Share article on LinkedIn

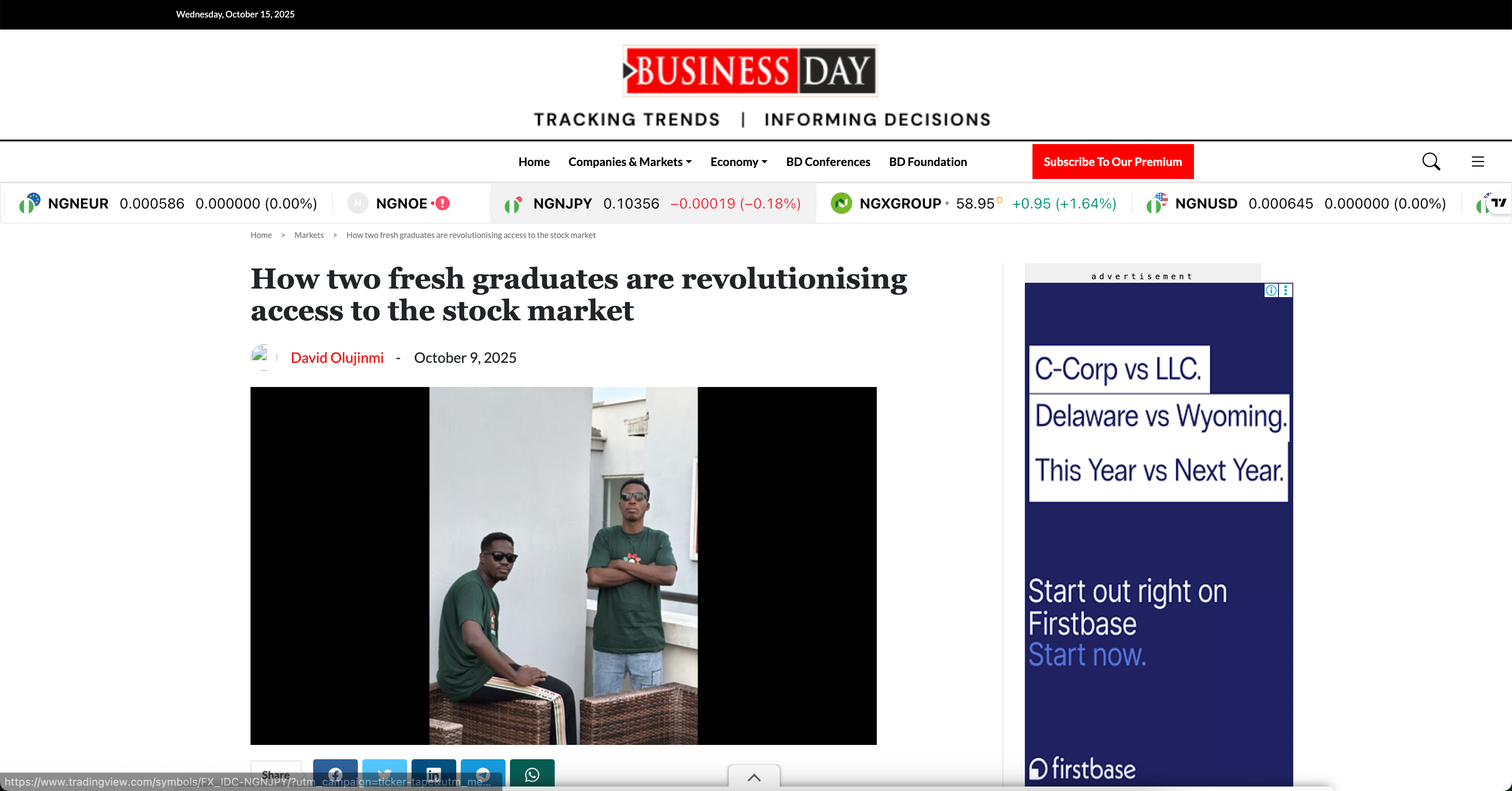434,774
